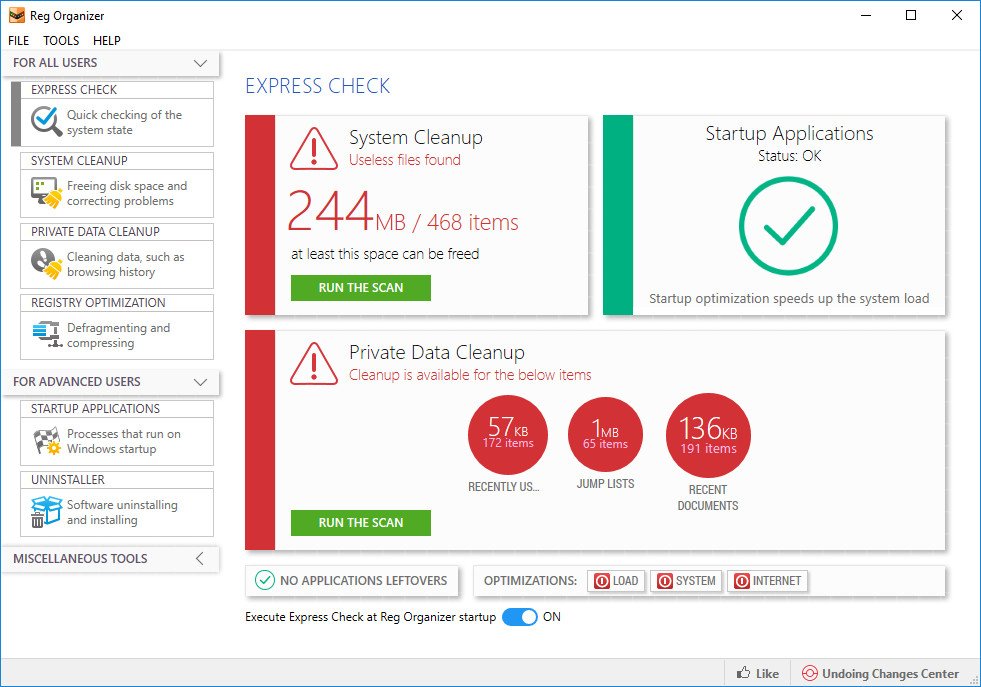This screenshot has height=687, width=981.
Task: Run the scan for System Cleanup
Action: pos(360,288)
